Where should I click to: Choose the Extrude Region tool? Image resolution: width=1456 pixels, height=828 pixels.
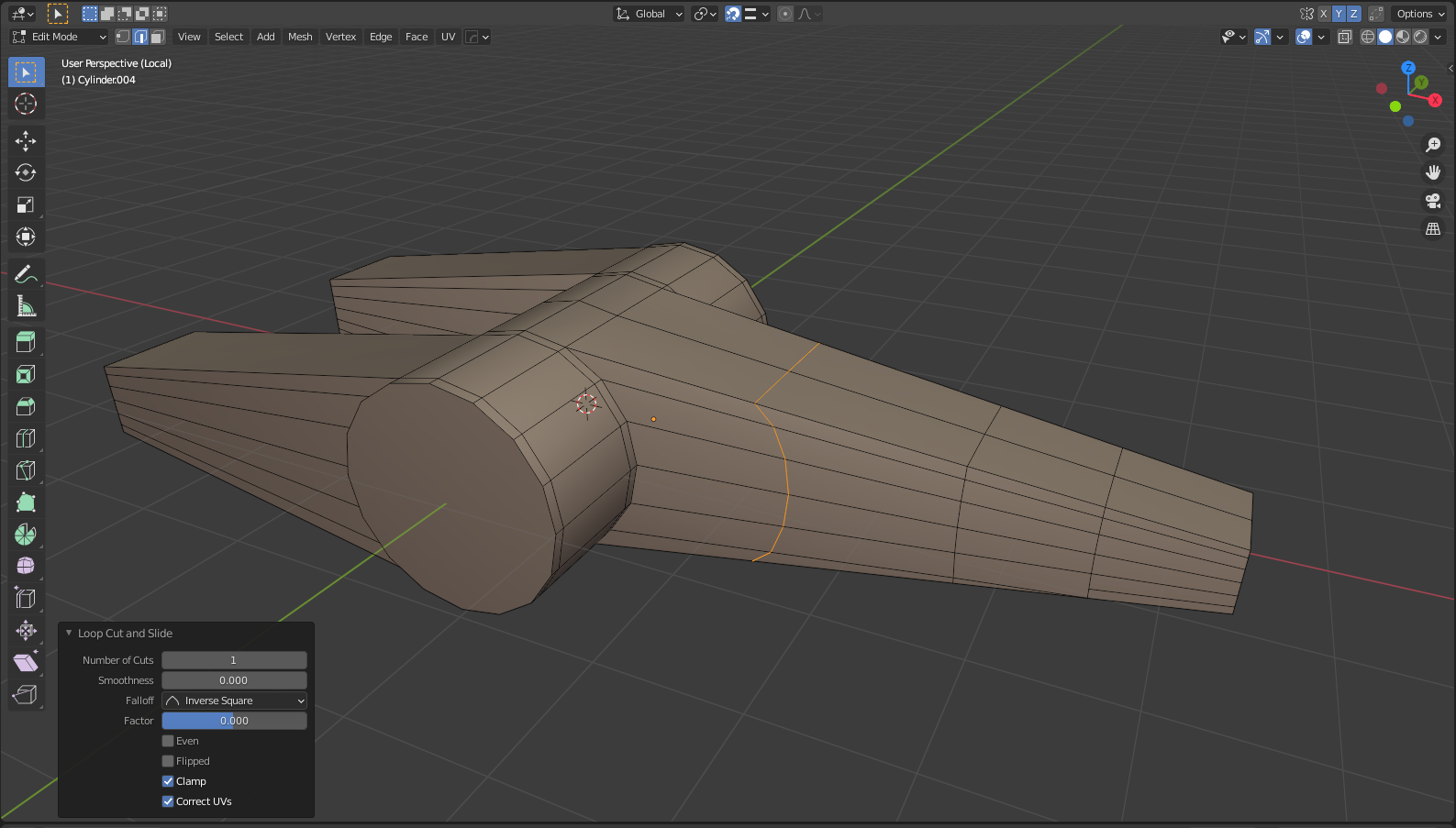point(26,342)
